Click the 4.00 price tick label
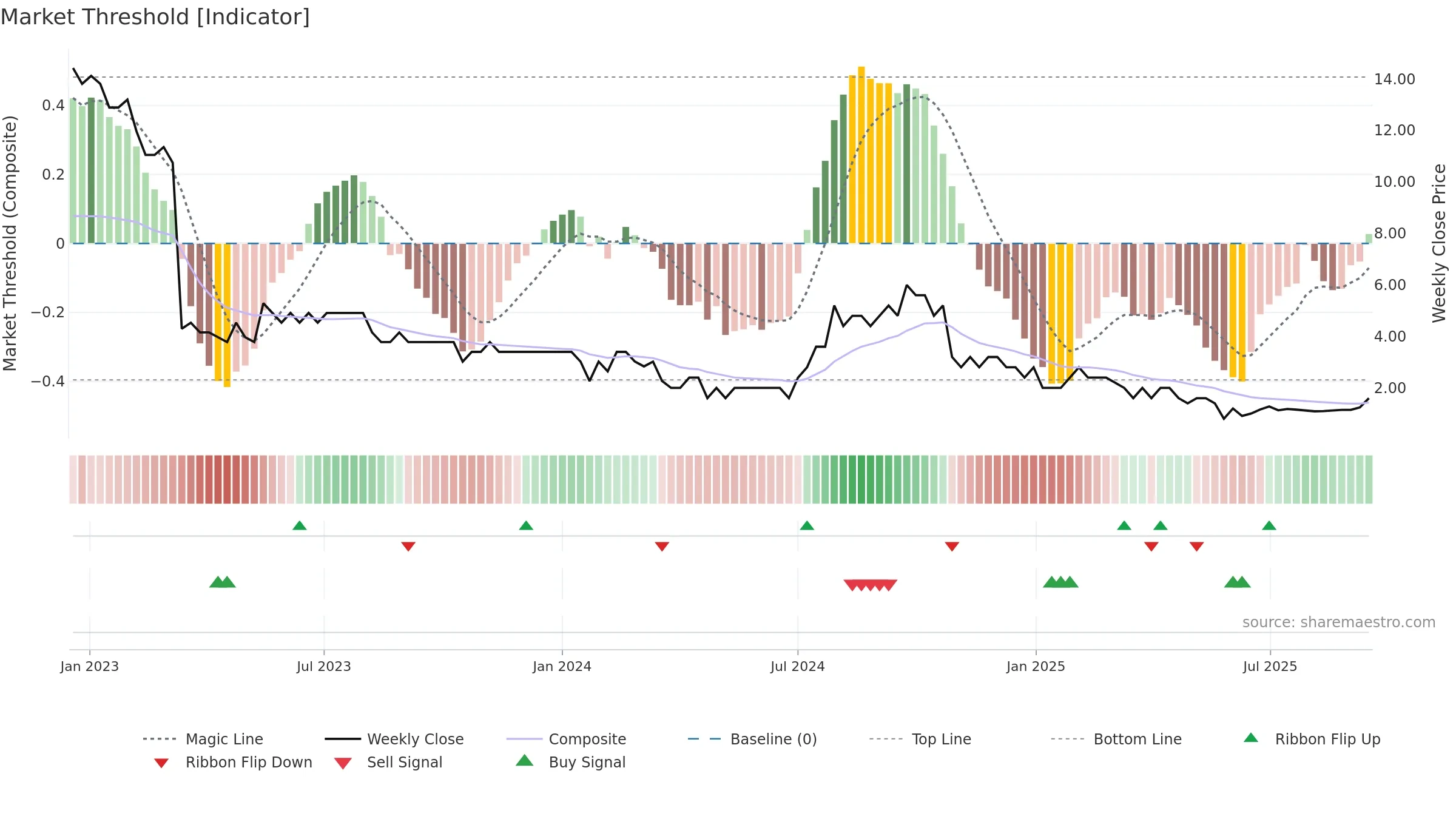 tap(1390, 337)
